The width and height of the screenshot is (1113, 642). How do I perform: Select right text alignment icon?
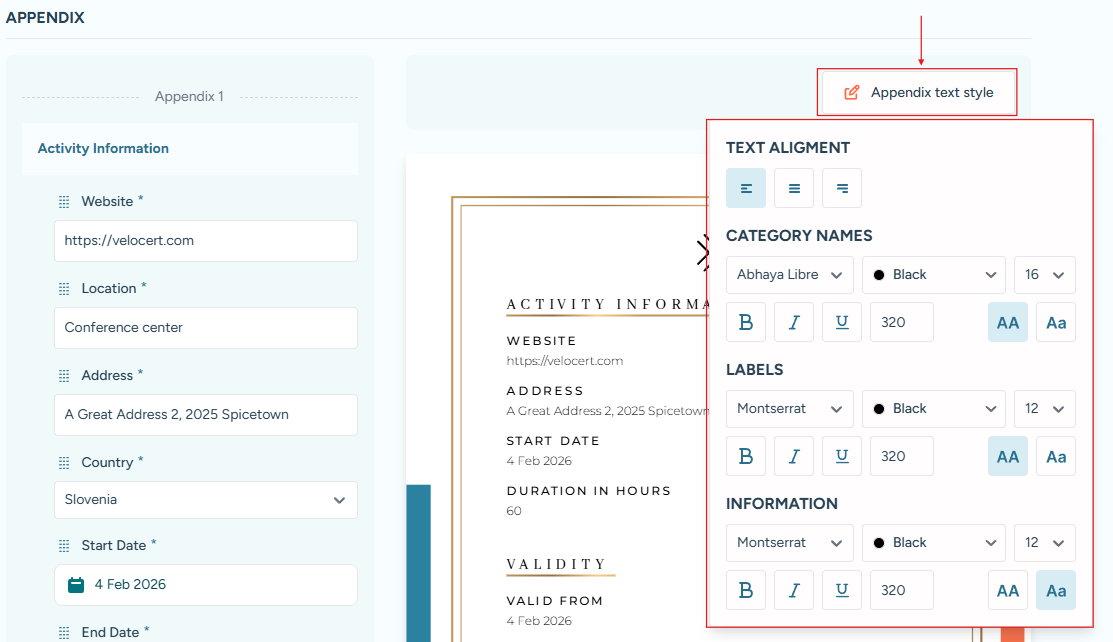click(842, 188)
